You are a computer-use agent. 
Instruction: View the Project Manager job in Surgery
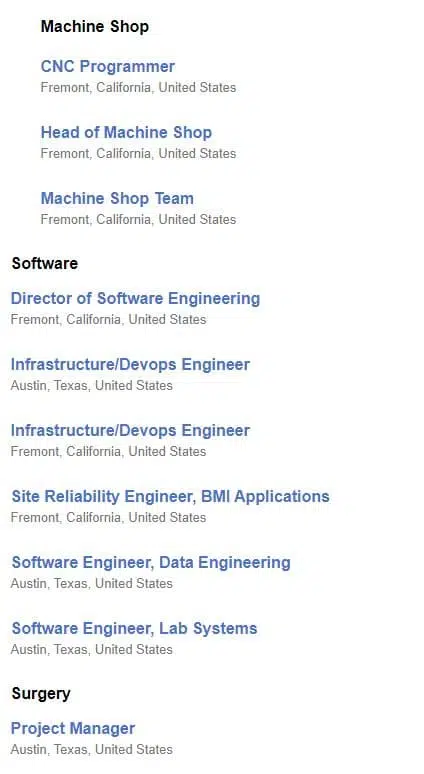tap(73, 729)
